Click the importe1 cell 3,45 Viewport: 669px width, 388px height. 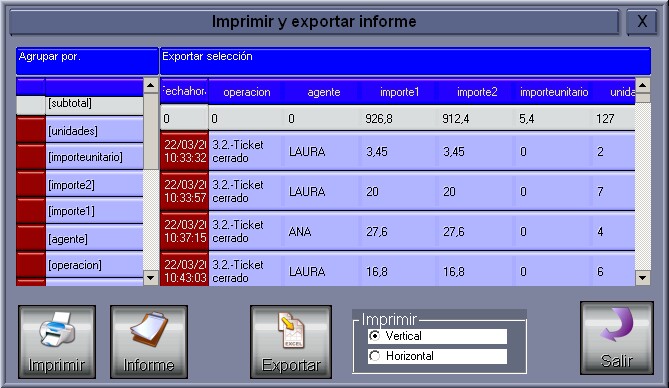(399, 152)
